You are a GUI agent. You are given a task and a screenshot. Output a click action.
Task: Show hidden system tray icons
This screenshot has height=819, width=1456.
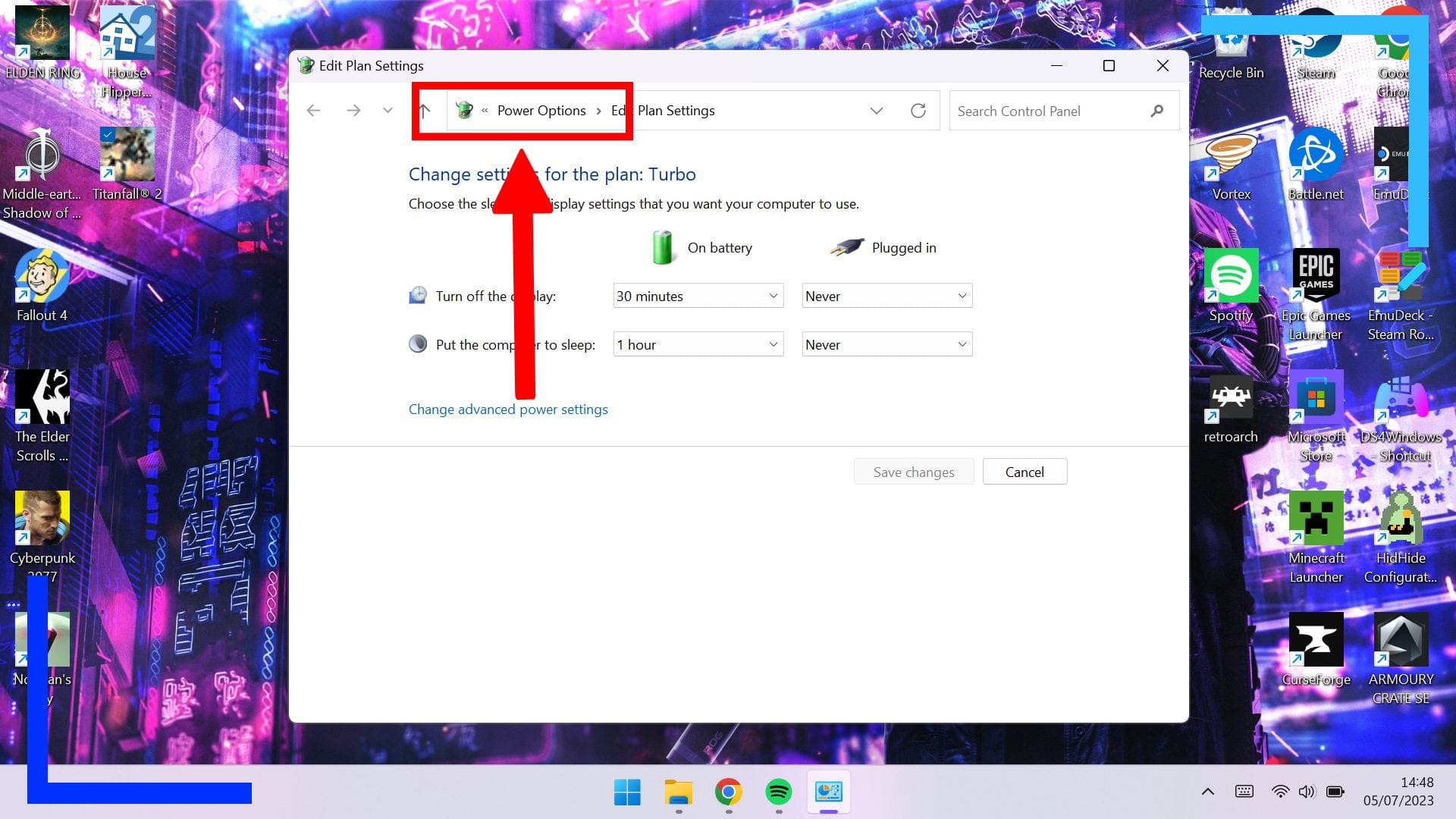coord(1207,792)
